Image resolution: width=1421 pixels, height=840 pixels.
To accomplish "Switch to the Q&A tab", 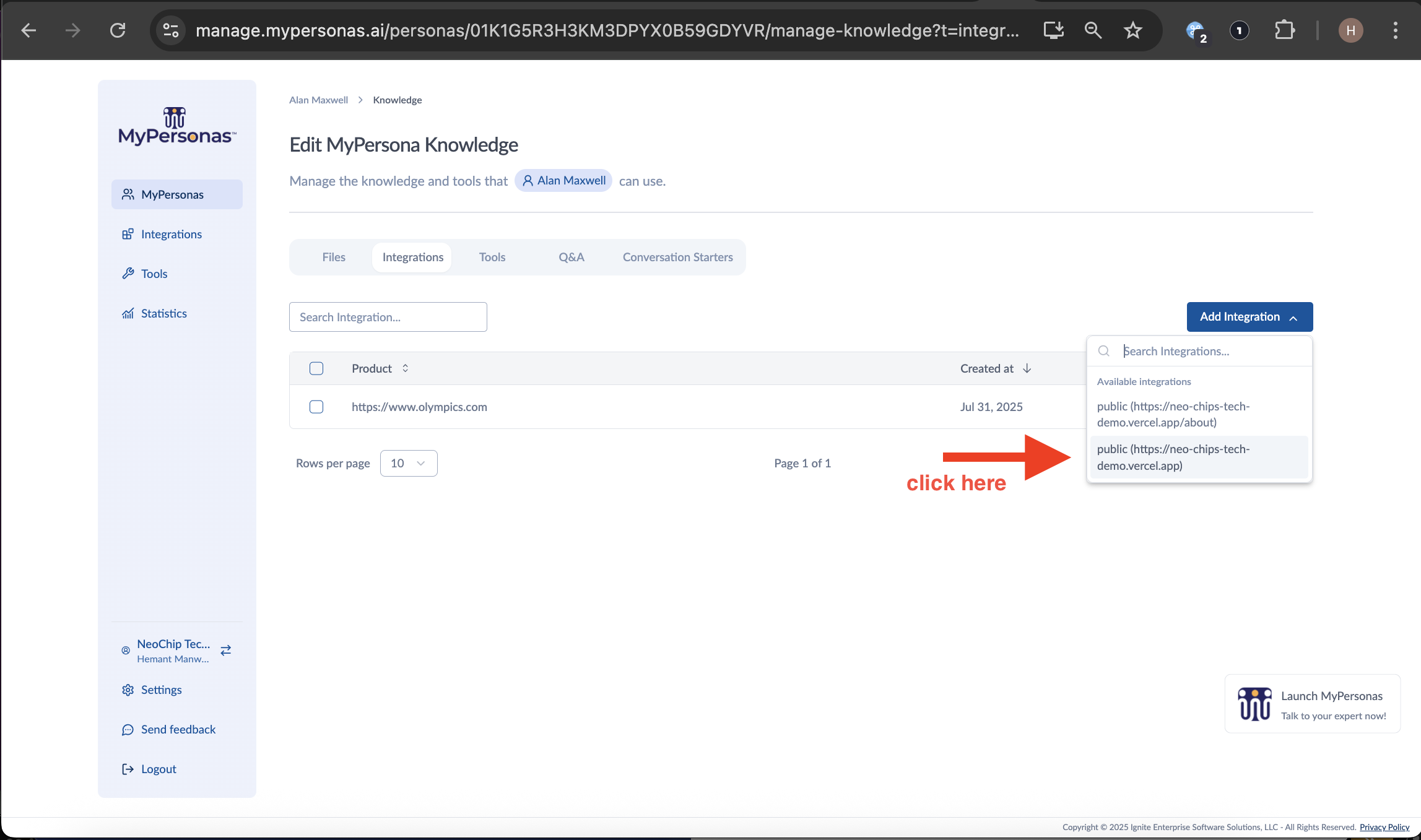I will pyautogui.click(x=571, y=257).
